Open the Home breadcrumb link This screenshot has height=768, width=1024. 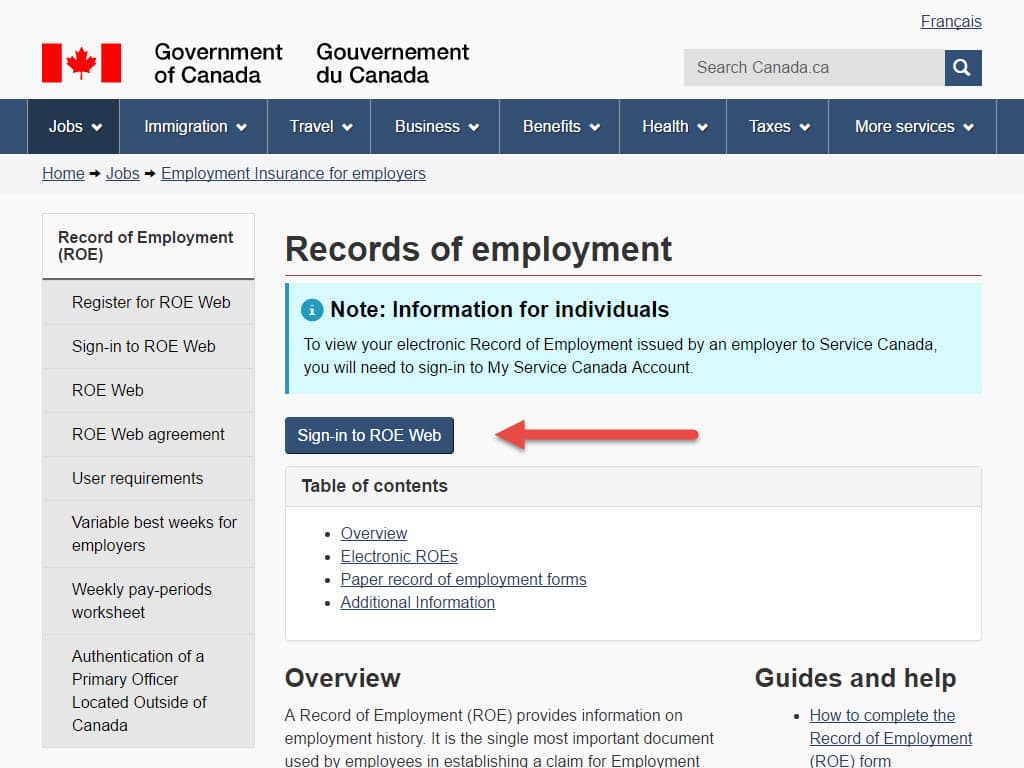(63, 173)
